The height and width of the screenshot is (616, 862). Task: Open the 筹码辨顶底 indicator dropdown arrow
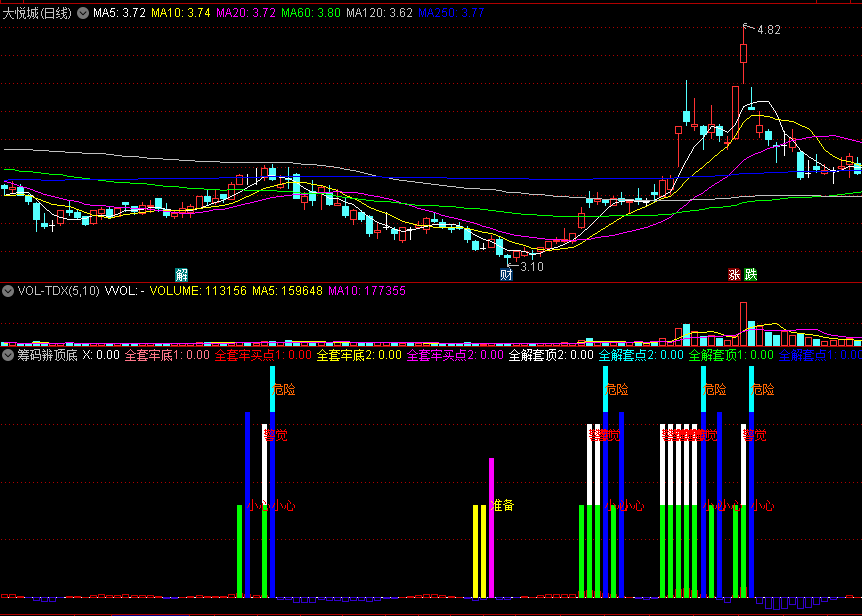(x=8, y=355)
